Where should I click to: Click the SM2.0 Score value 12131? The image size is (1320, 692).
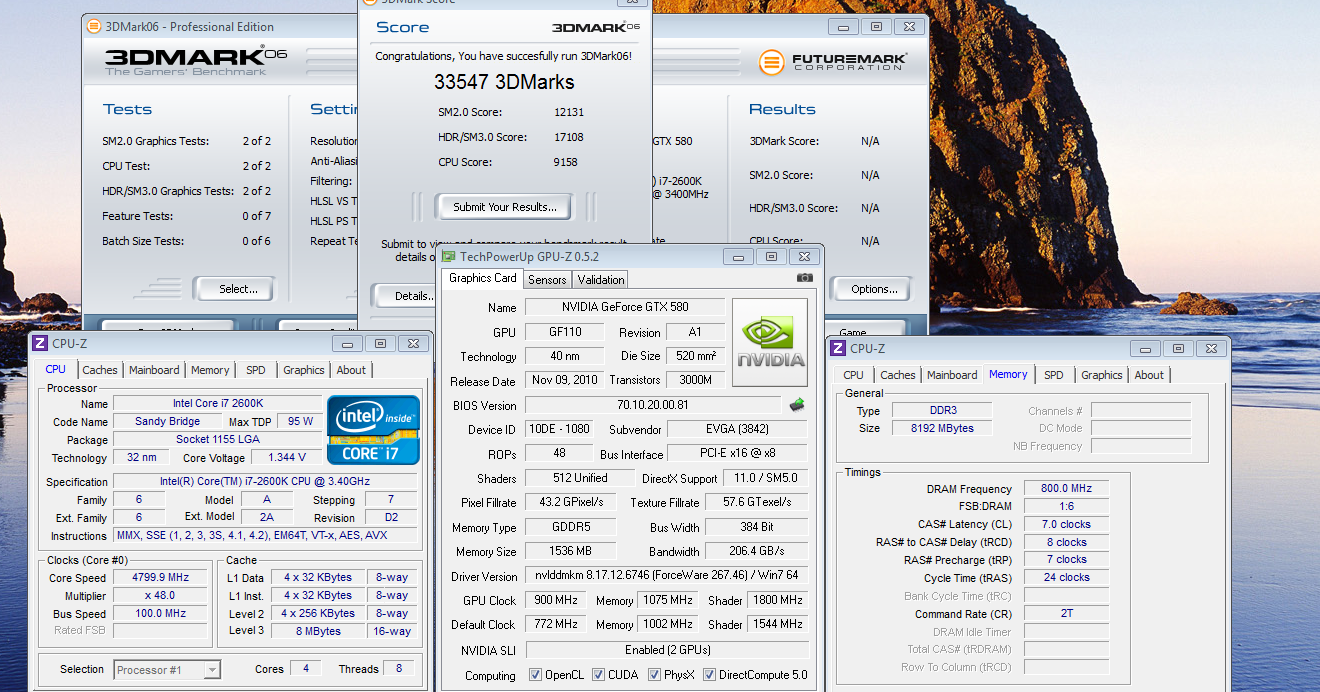point(569,112)
